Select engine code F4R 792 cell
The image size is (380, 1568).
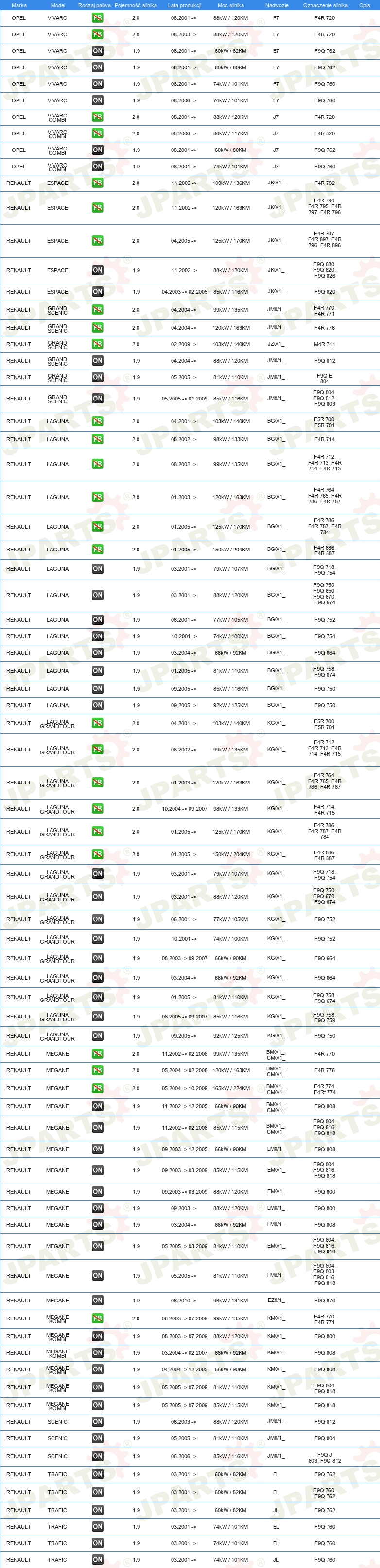point(325,183)
